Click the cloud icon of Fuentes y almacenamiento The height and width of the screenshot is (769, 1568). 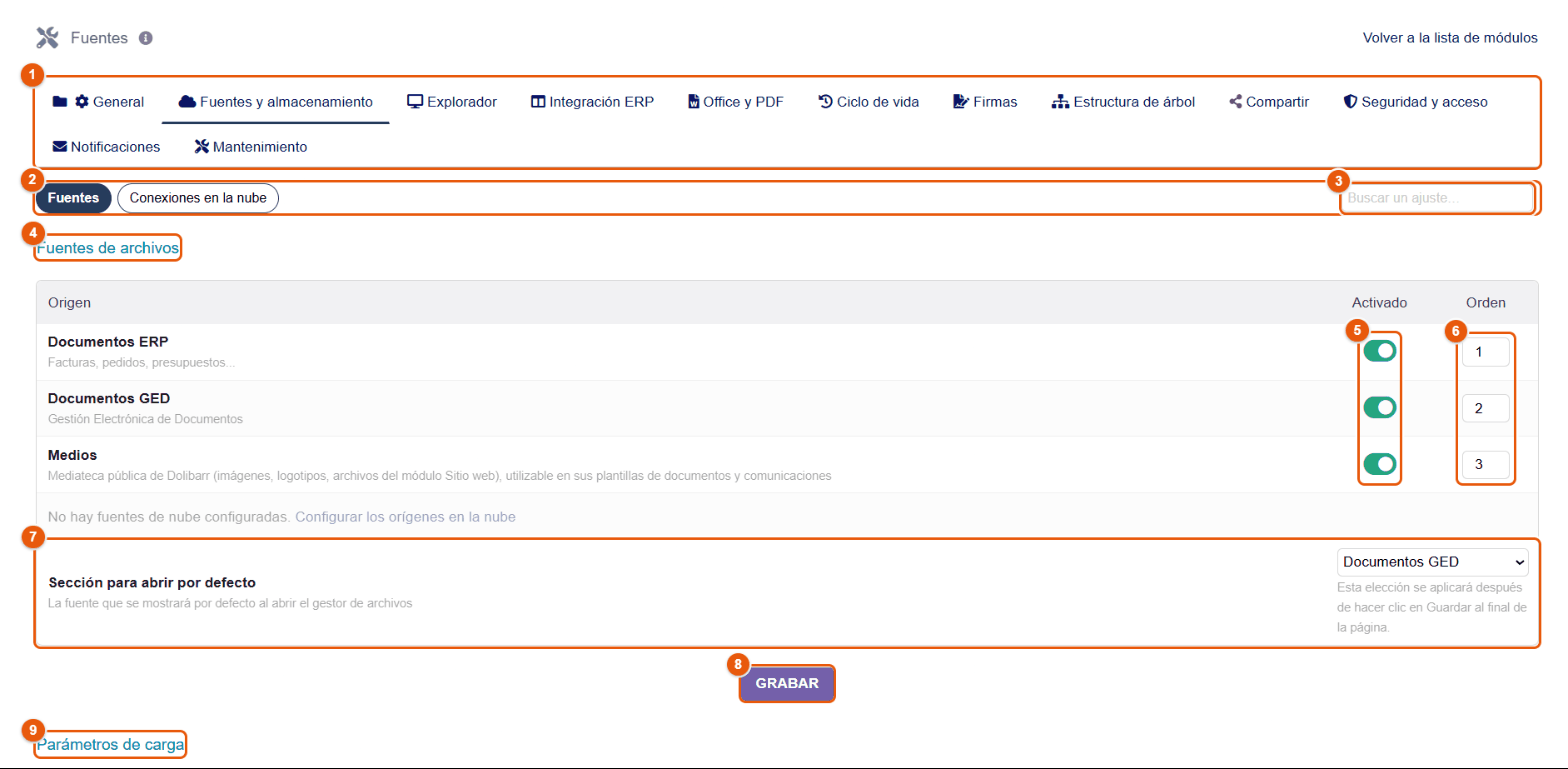187,101
